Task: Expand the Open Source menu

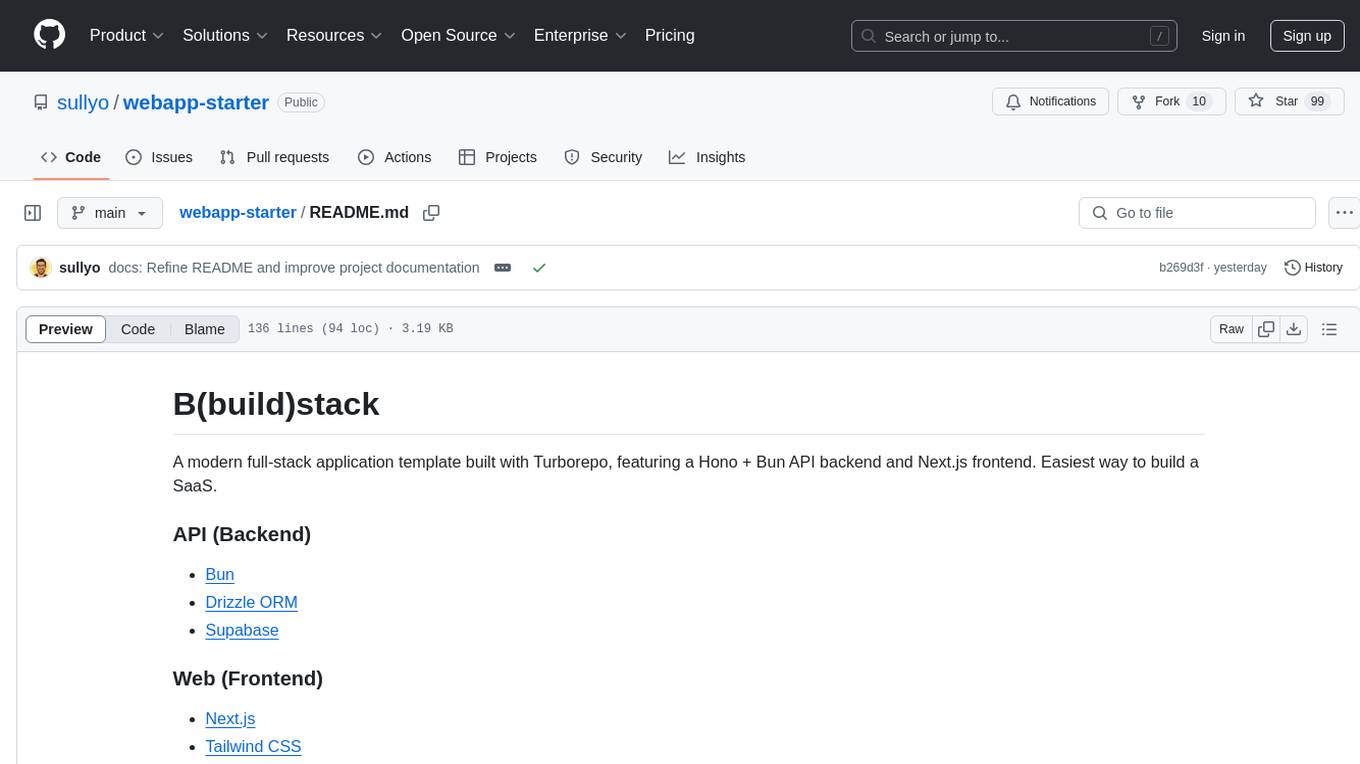Action: coord(458,35)
